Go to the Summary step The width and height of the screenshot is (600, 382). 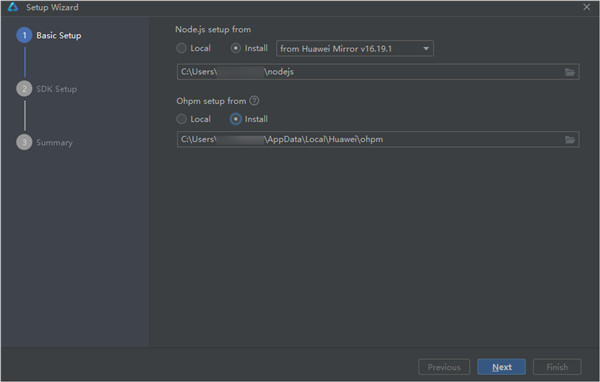click(54, 143)
